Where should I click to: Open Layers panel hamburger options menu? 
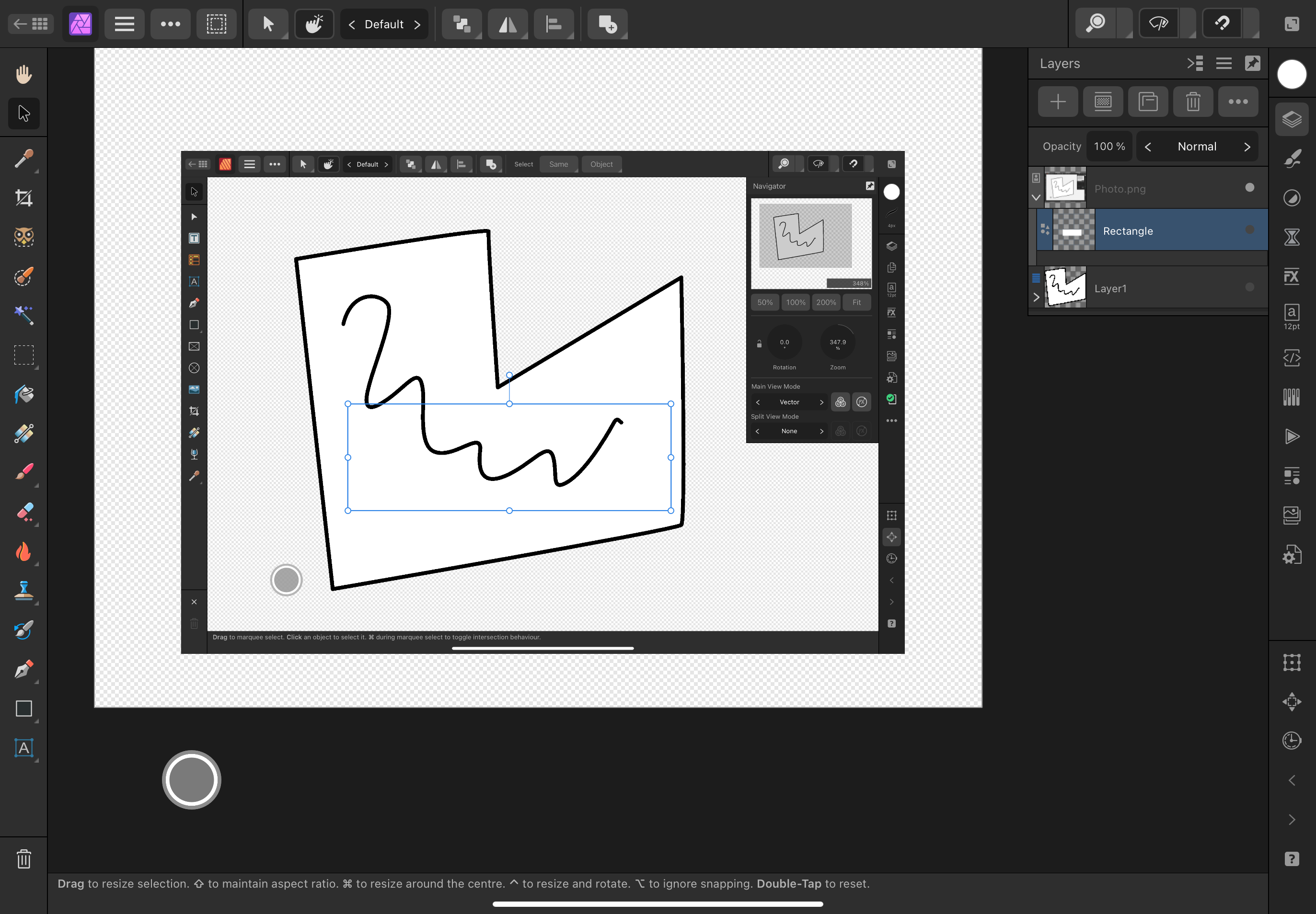[x=1224, y=64]
